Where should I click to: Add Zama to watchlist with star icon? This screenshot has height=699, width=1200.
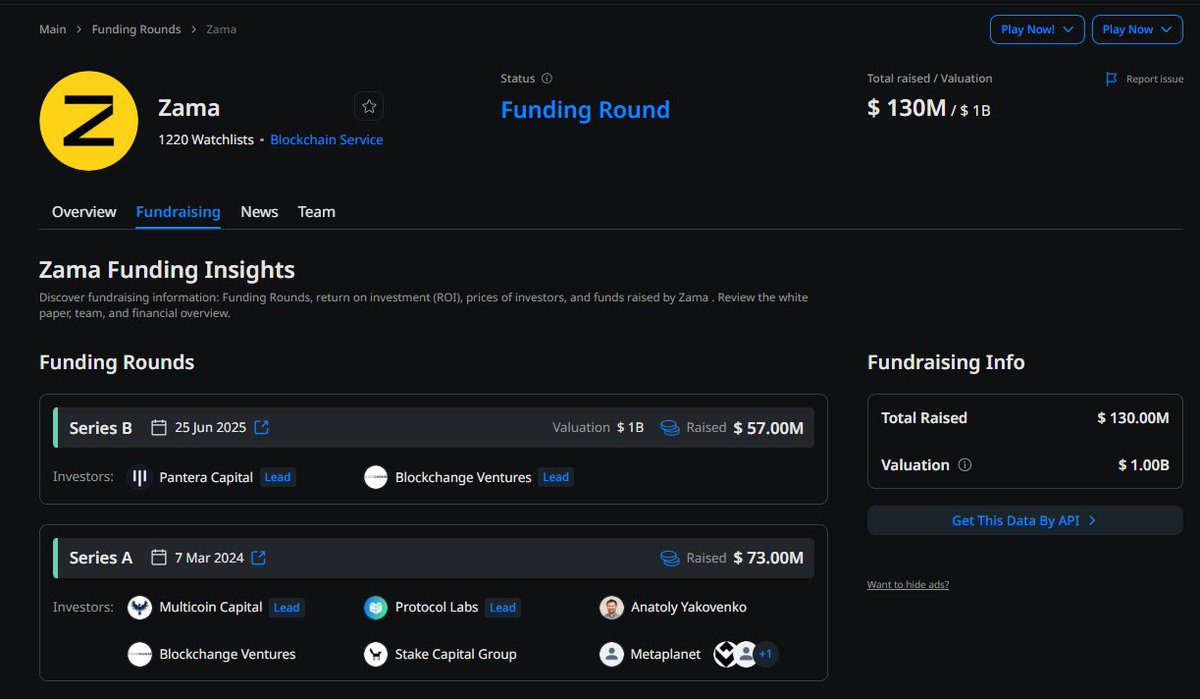pyautogui.click(x=369, y=106)
